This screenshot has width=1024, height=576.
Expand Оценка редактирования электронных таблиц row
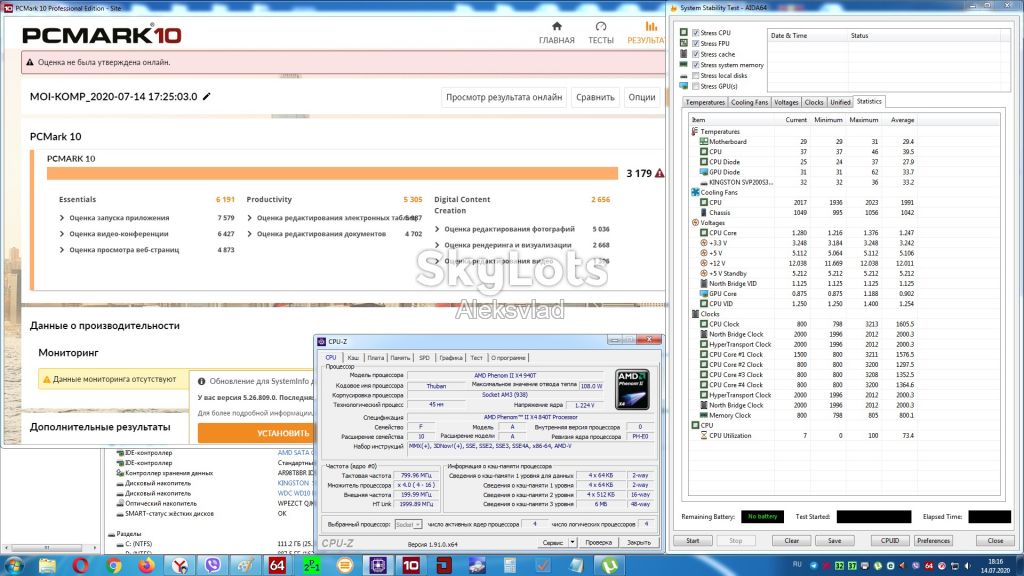pyautogui.click(x=249, y=217)
